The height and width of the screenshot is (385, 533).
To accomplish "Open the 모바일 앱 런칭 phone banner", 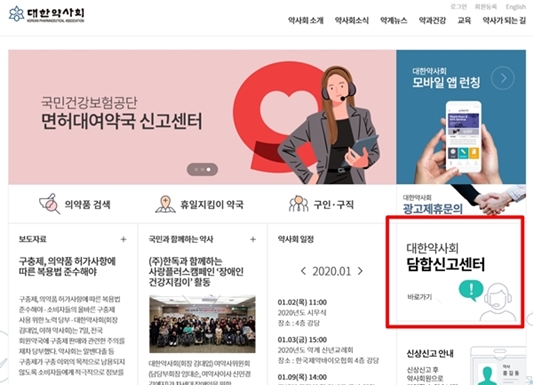I will click(x=461, y=117).
